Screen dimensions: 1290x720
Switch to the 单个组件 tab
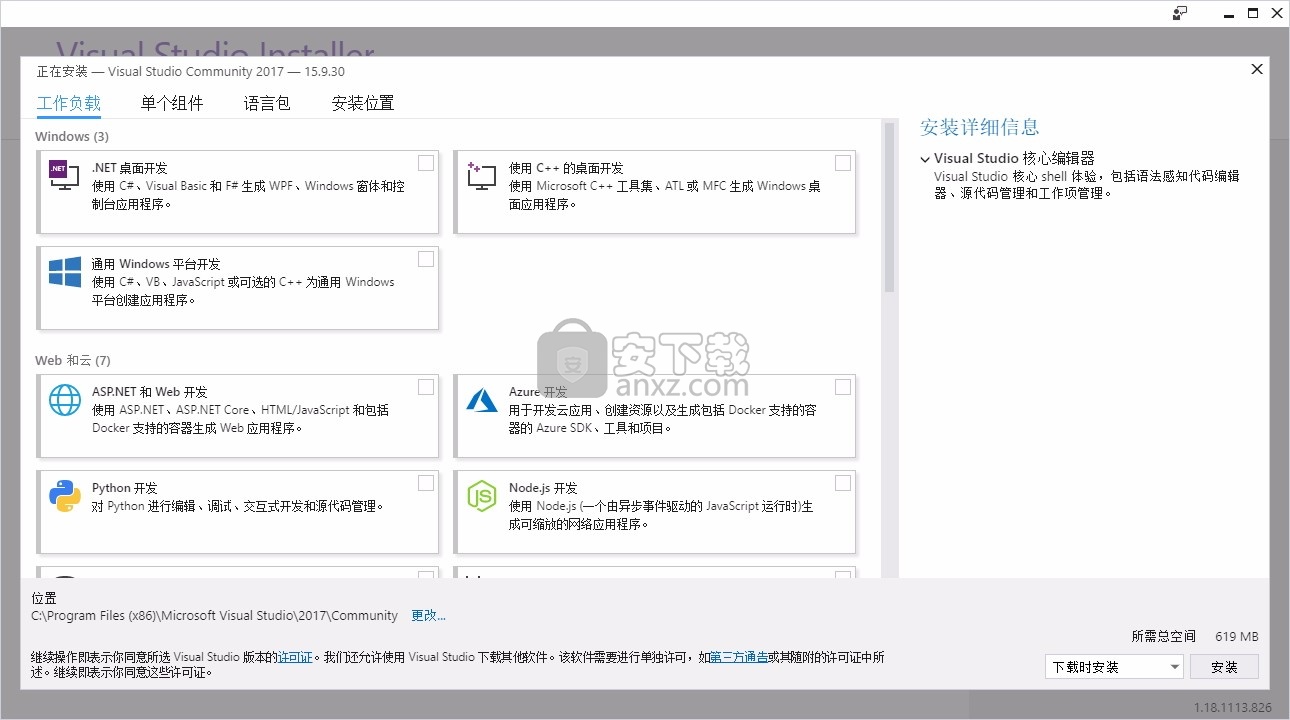[172, 103]
